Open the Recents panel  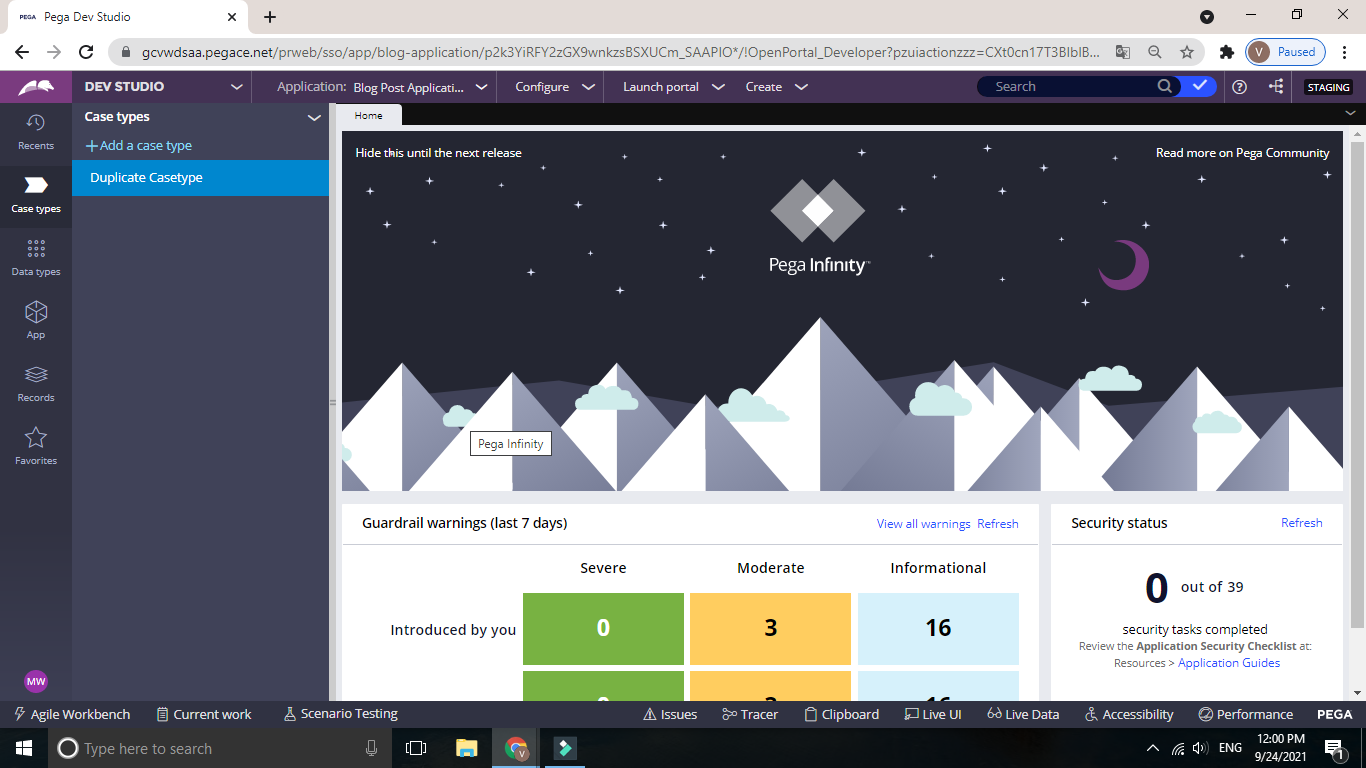pyautogui.click(x=36, y=132)
